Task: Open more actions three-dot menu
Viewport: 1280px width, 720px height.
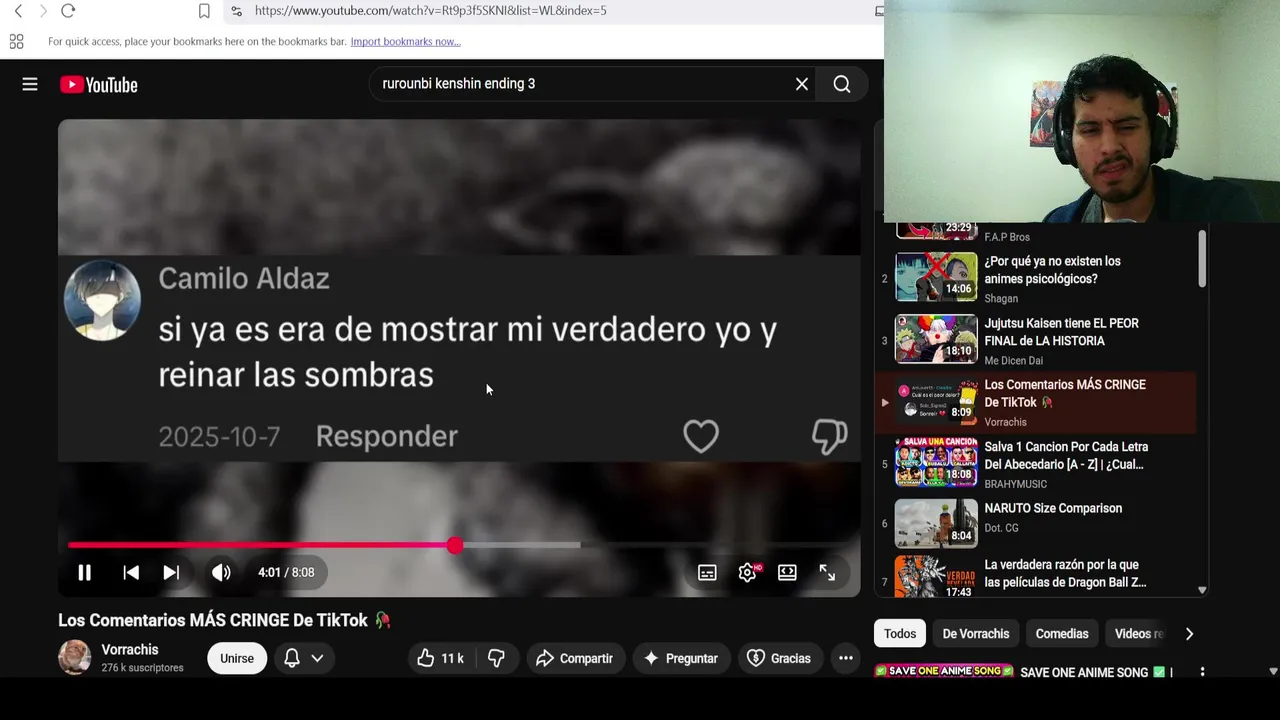Action: (846, 658)
